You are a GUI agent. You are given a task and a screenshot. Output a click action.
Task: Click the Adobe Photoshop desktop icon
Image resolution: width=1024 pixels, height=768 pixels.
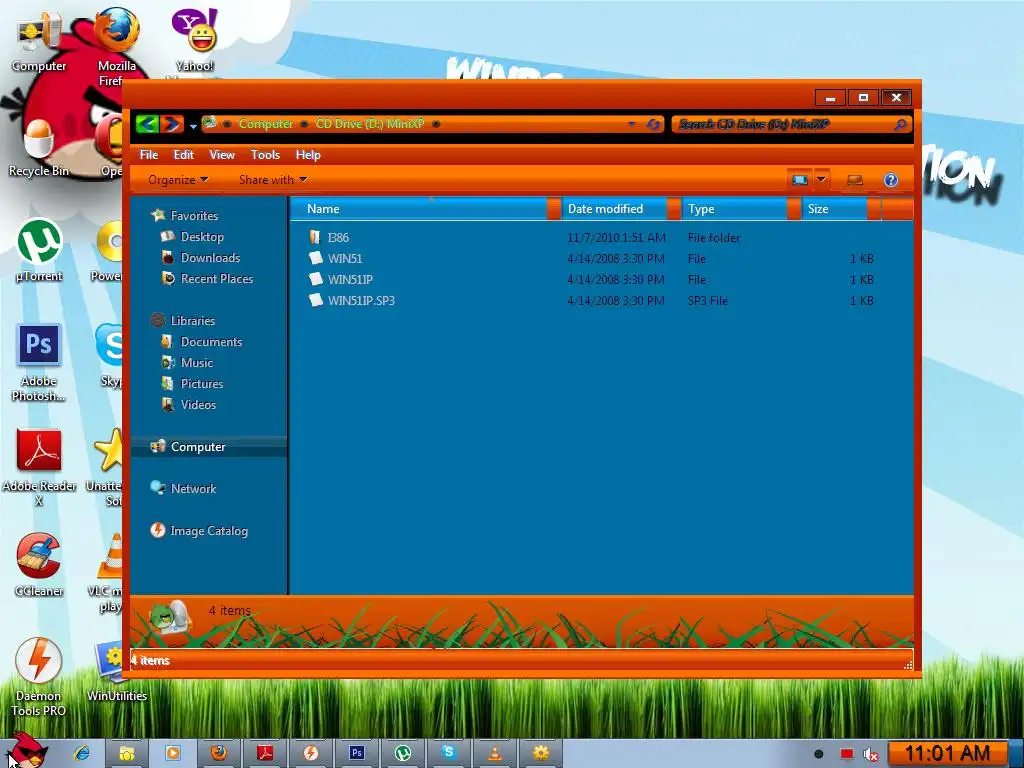(39, 362)
